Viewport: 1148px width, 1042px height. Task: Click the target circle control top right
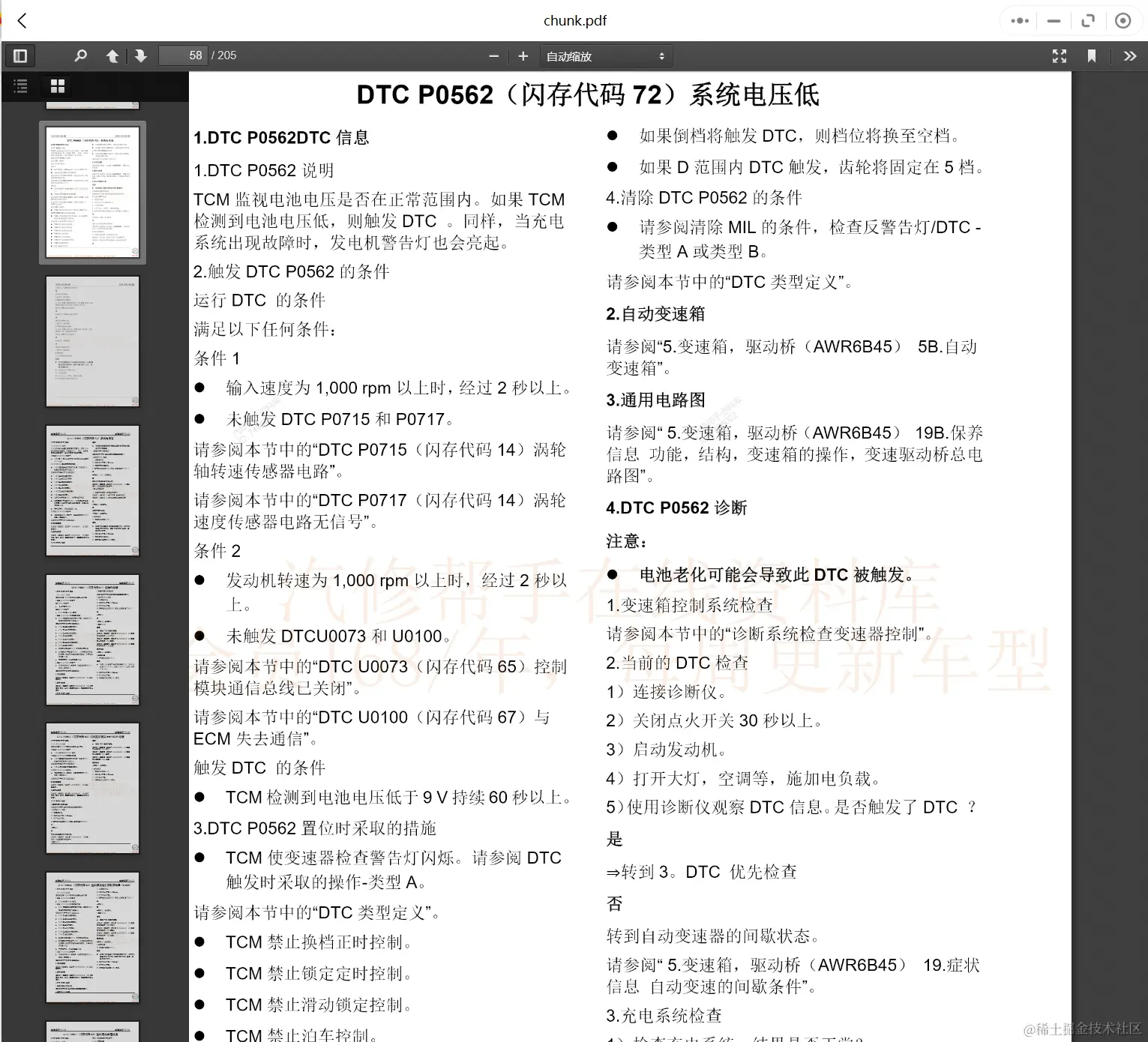[x=1123, y=20]
